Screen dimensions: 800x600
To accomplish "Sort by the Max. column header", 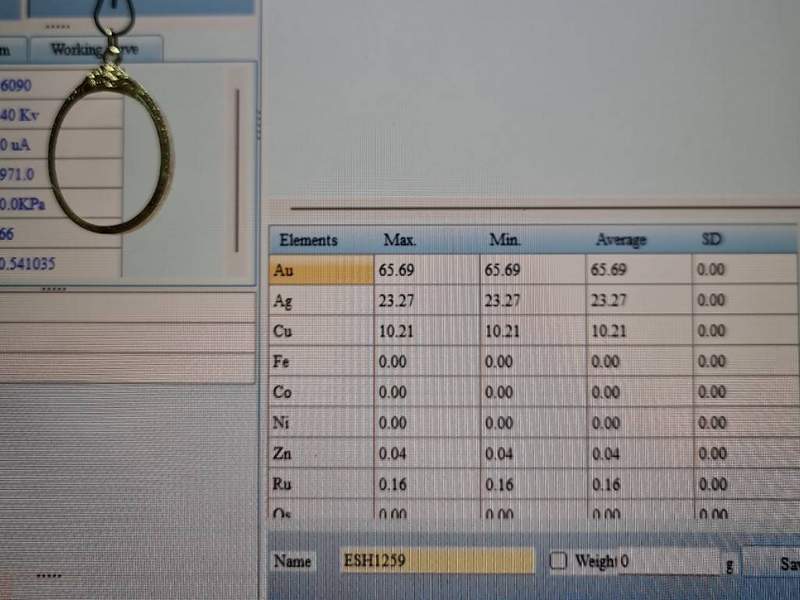I will tap(400, 240).
